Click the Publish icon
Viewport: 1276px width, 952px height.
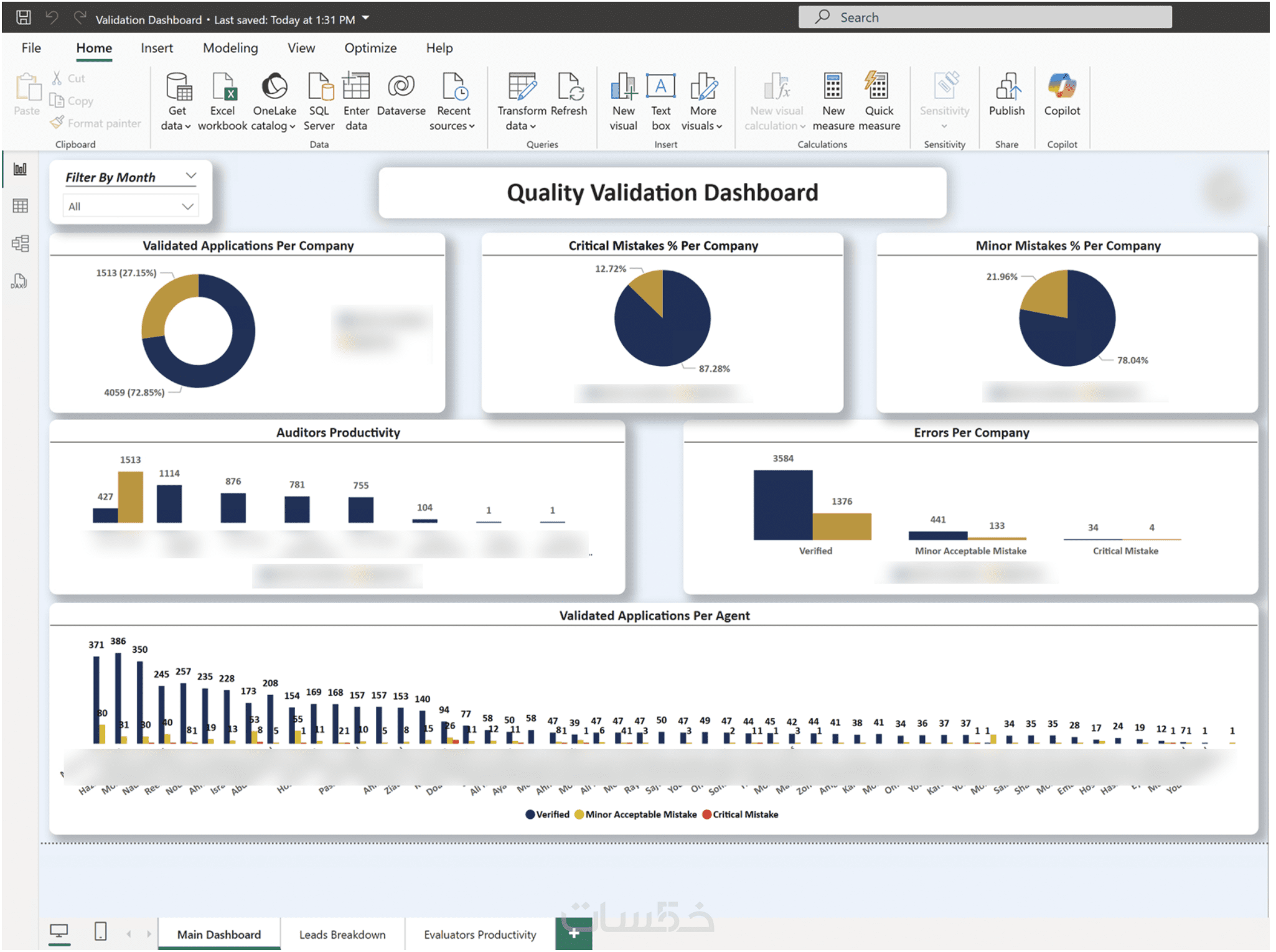[1006, 87]
